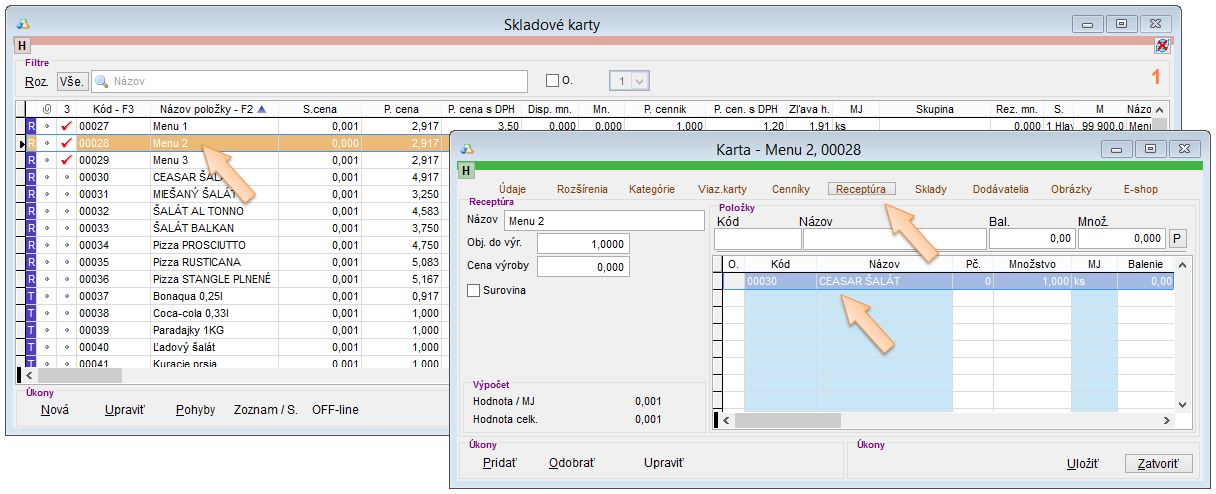Click the R type marker on the Menu 3 row
The width and height of the screenshot is (1216, 494).
[x=30, y=161]
